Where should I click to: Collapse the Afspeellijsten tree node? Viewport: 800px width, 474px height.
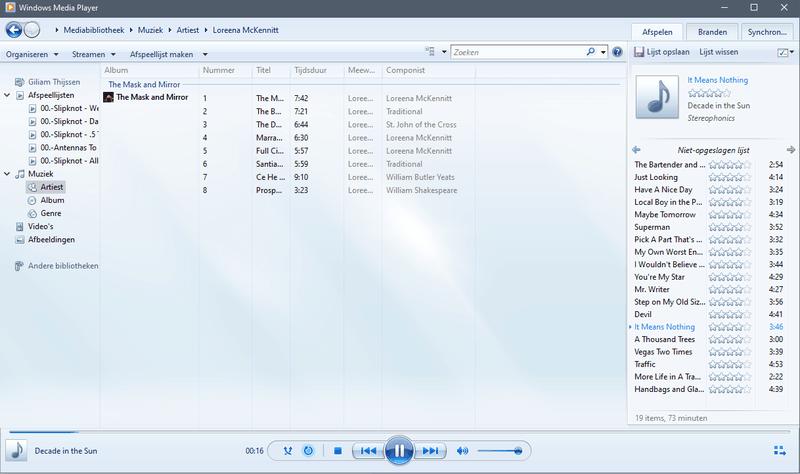(7, 95)
